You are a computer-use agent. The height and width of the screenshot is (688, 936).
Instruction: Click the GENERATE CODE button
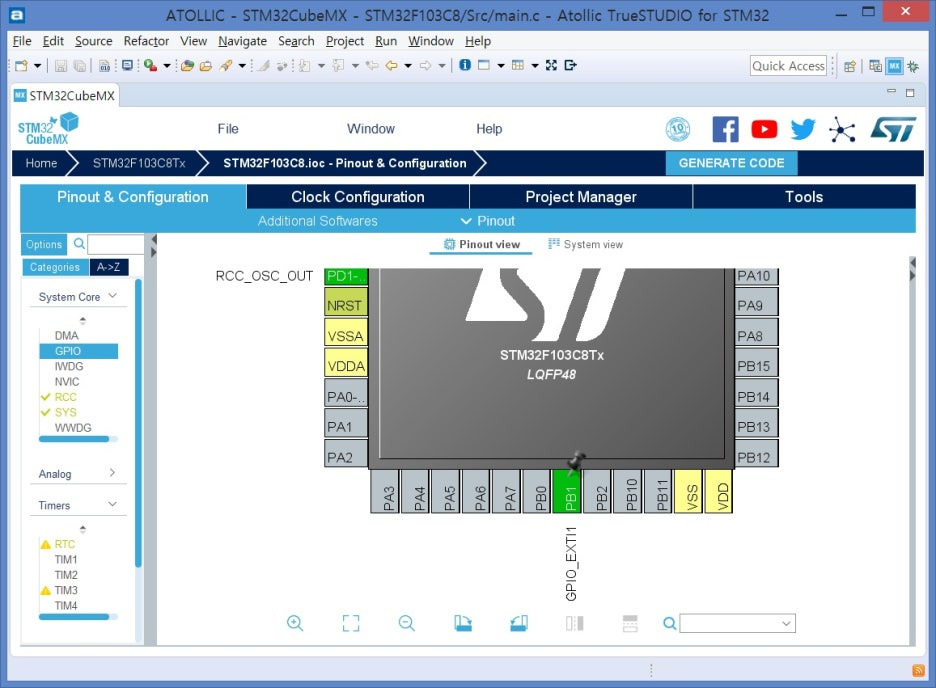tap(731, 163)
